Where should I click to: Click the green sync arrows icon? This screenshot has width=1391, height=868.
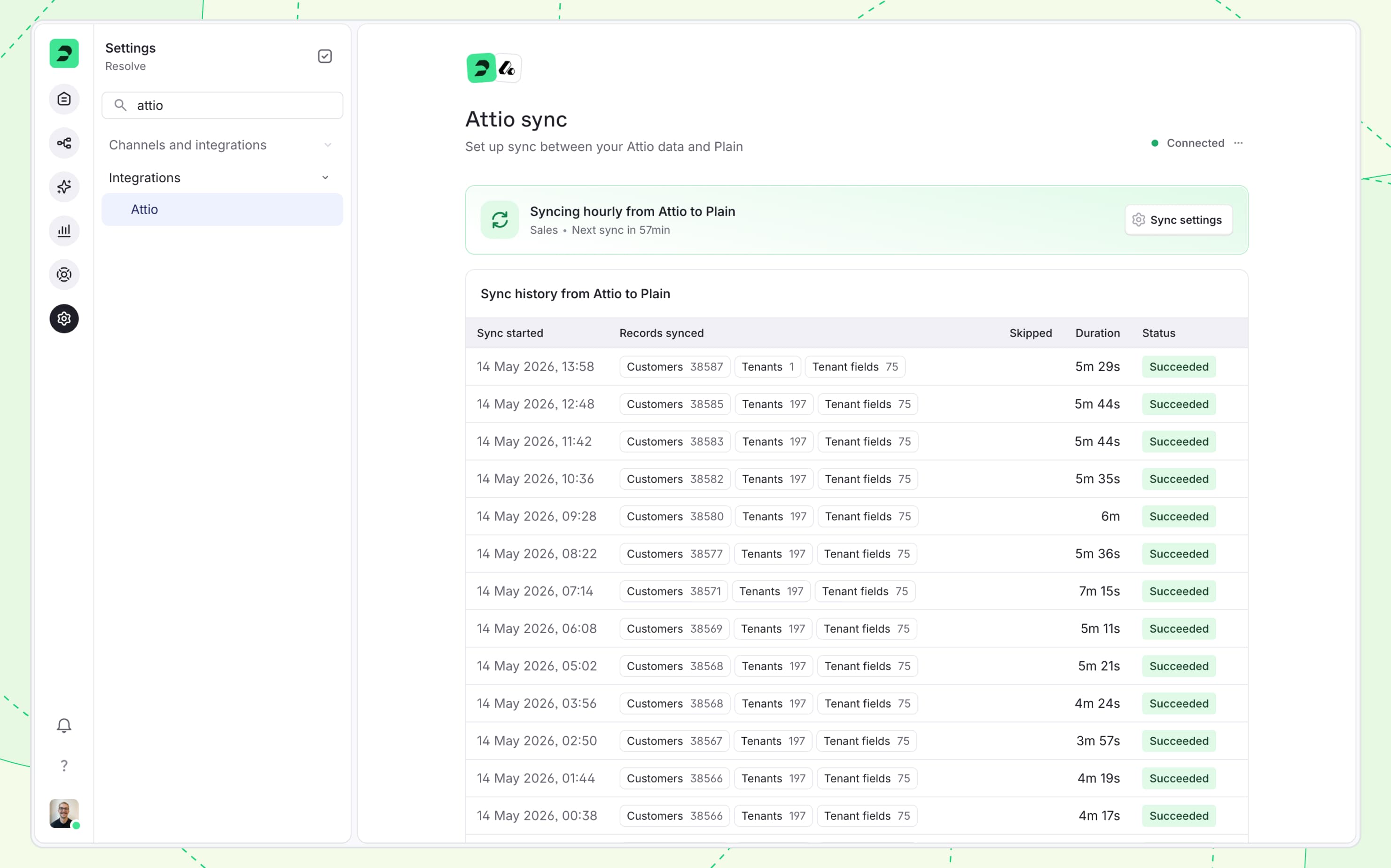pos(500,220)
